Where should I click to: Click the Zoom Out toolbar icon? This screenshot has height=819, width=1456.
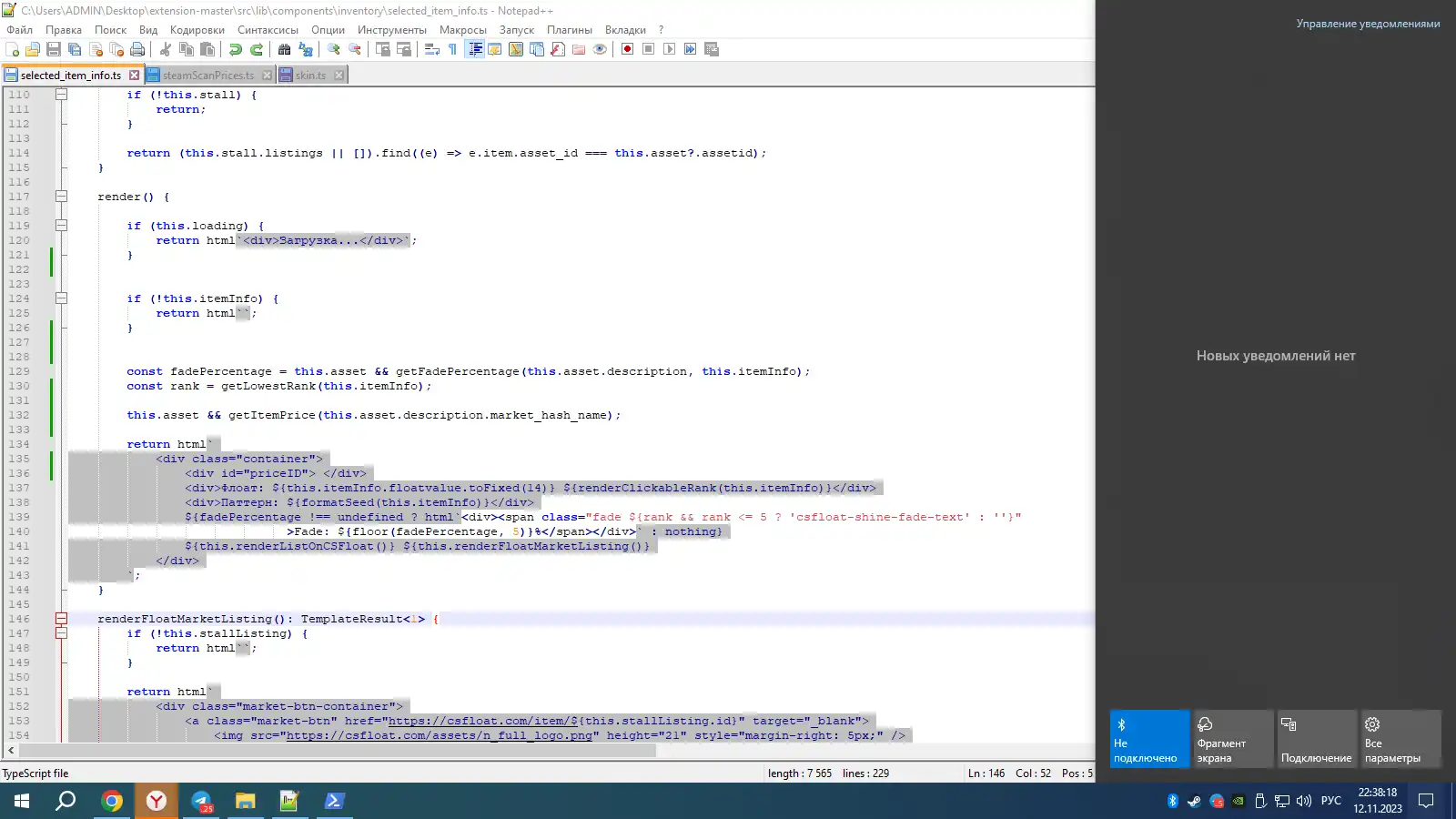355,49
